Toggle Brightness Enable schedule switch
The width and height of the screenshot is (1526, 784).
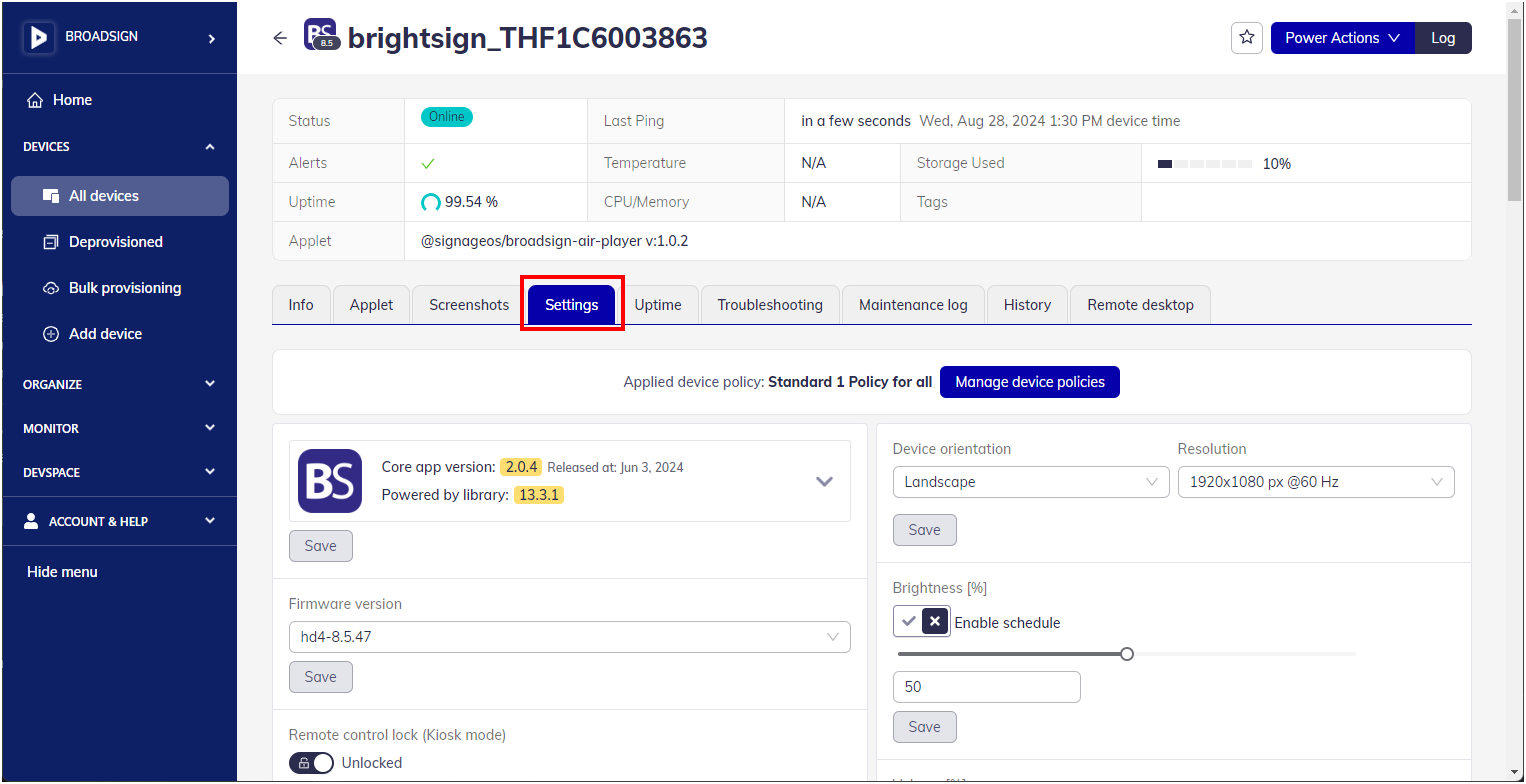tap(921, 622)
